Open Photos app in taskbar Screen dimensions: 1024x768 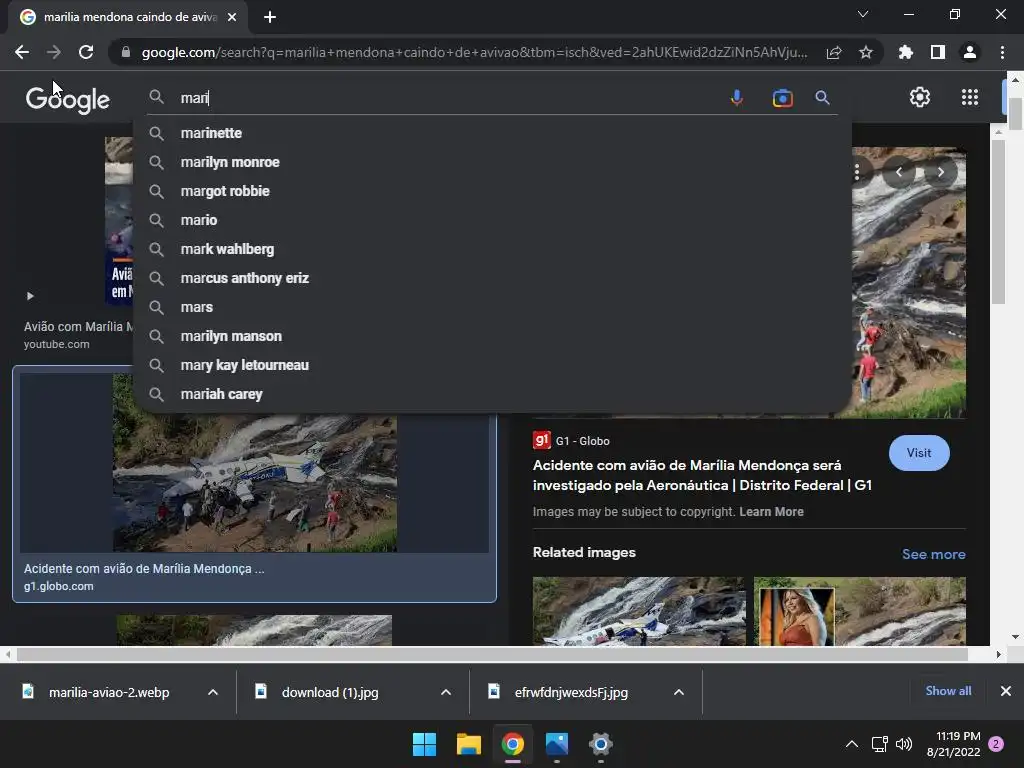pyautogui.click(x=556, y=744)
